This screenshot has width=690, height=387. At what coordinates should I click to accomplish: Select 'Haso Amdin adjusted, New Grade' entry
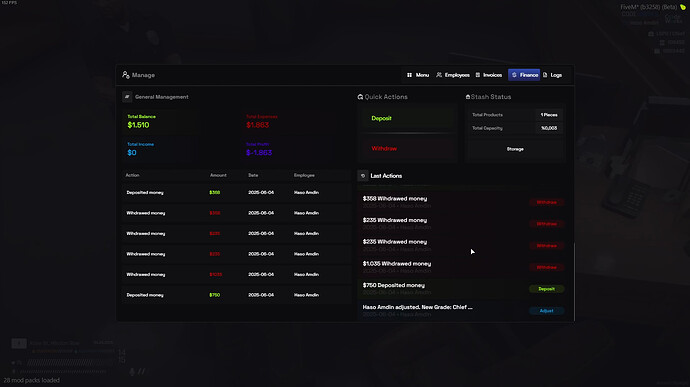(462, 310)
